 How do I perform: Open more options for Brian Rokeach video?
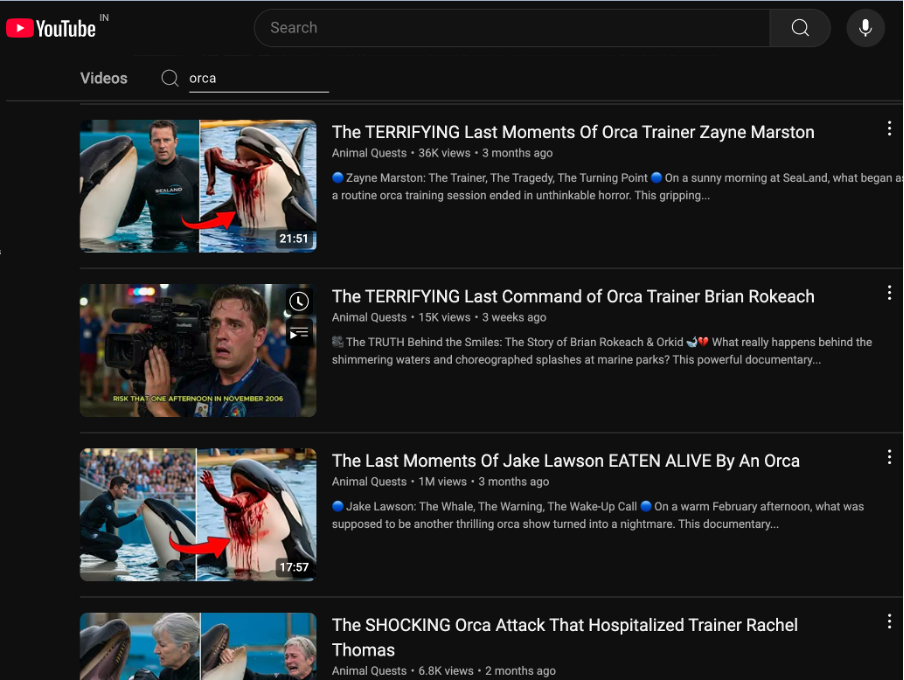tap(889, 293)
